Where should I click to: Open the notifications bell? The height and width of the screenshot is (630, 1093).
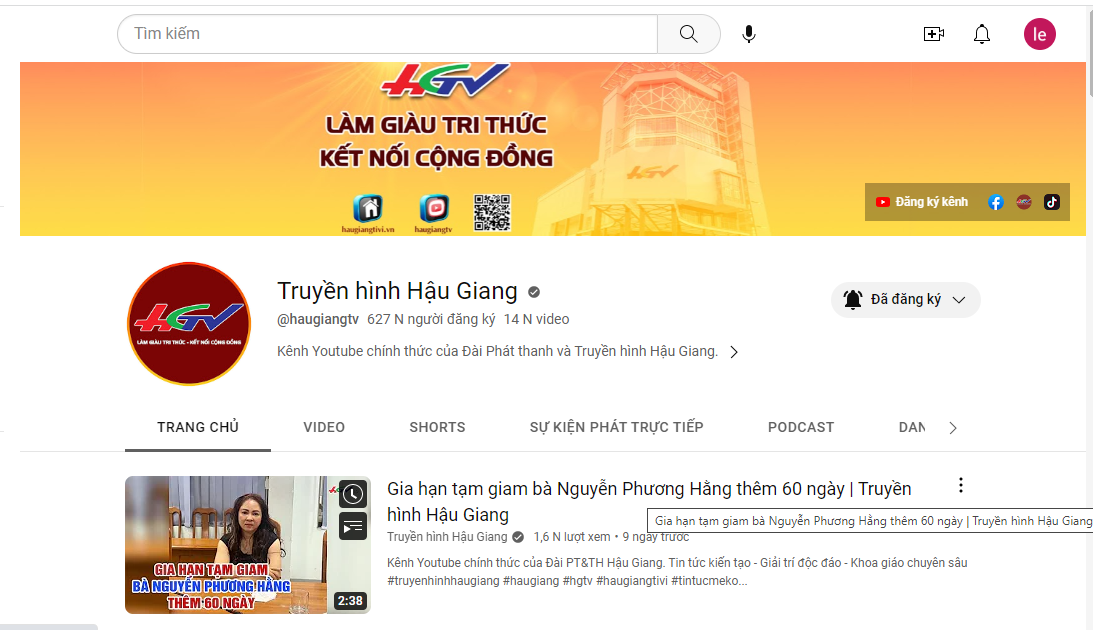click(x=981, y=33)
